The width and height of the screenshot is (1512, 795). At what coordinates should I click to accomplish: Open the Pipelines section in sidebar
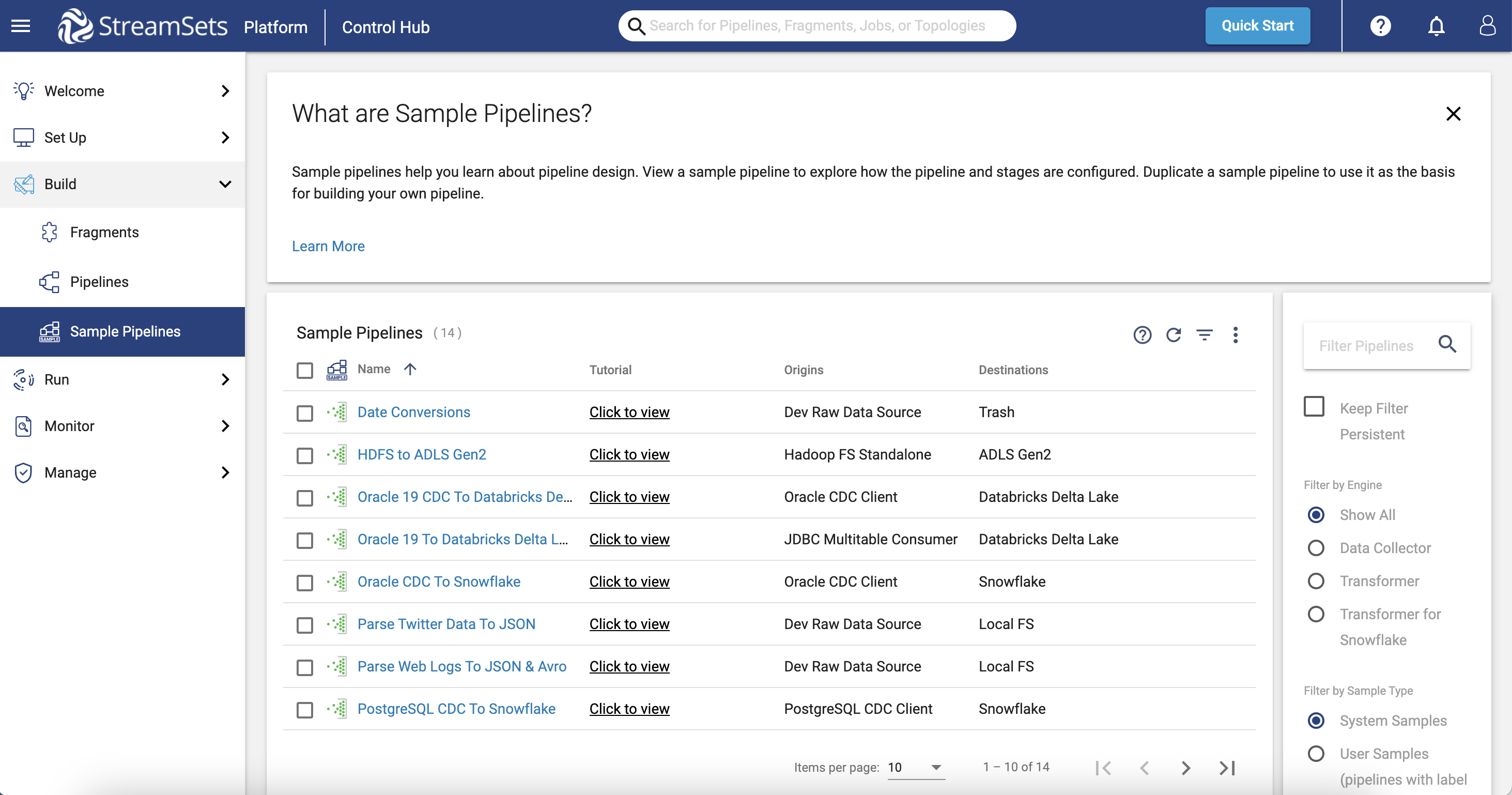tap(99, 281)
